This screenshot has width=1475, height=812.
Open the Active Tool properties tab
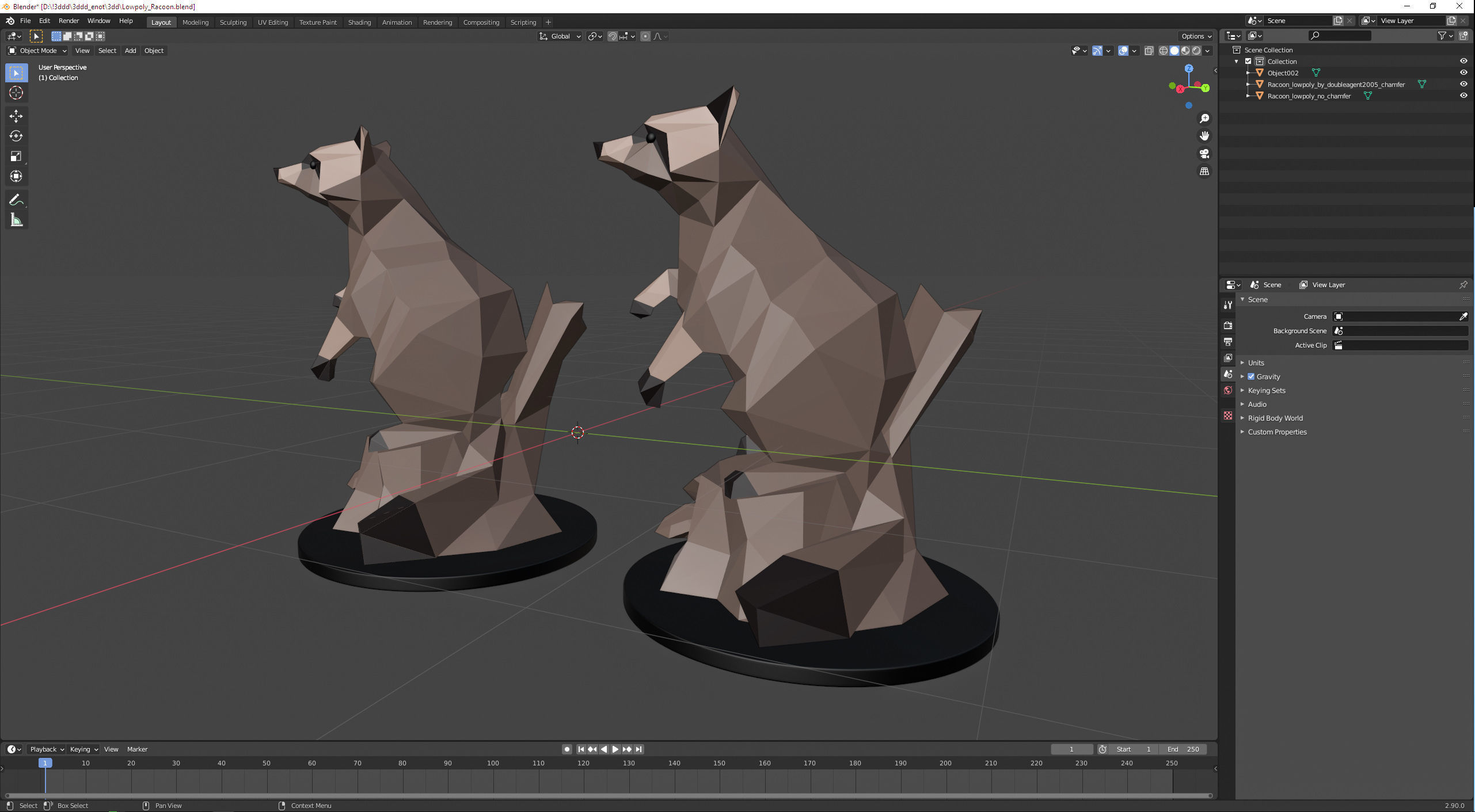(1228, 305)
